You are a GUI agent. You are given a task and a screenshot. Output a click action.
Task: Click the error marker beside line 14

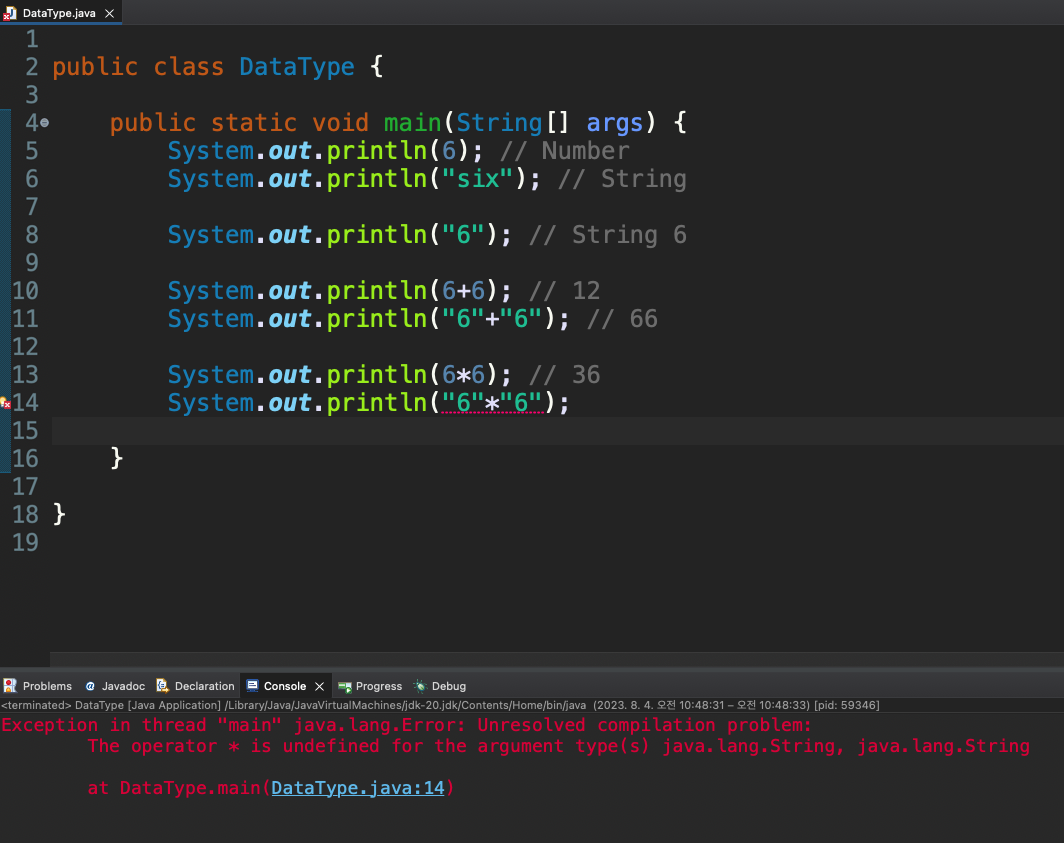tap(5, 402)
